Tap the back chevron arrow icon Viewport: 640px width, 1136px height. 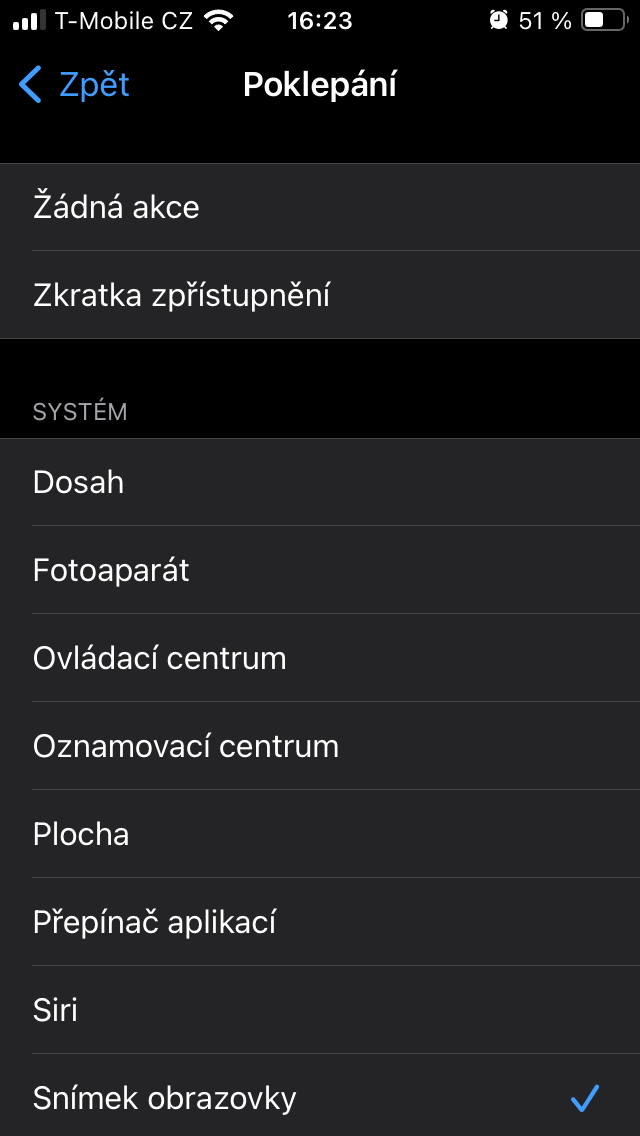click(x=31, y=85)
